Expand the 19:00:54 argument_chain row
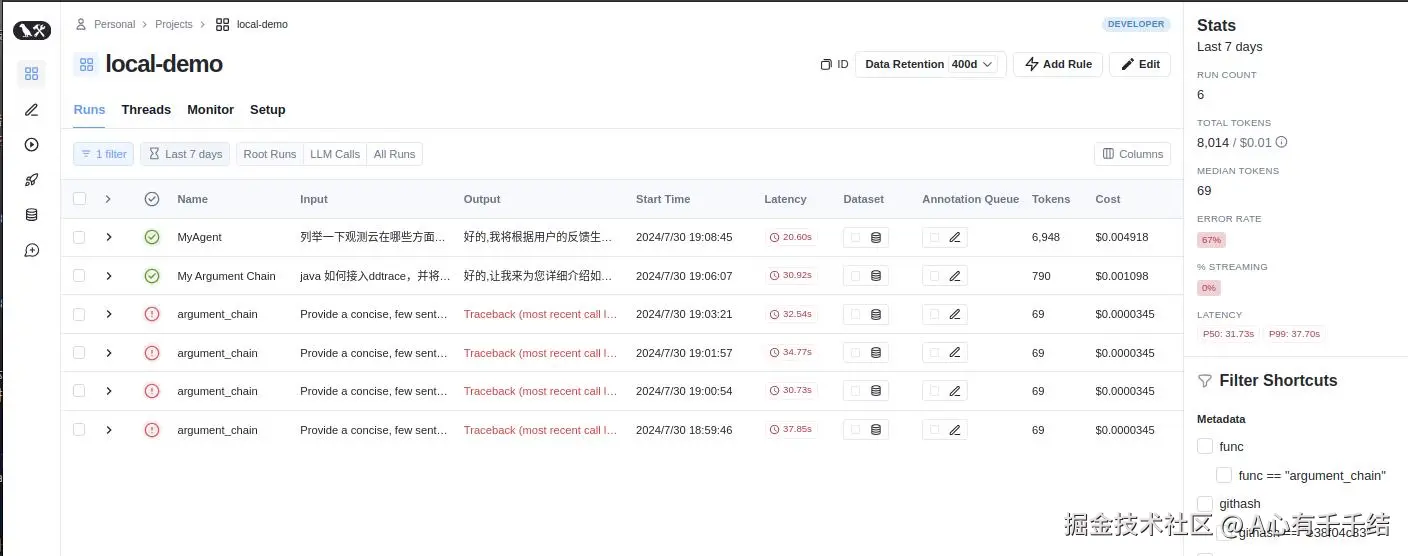The width and height of the screenshot is (1408, 556). point(108,391)
